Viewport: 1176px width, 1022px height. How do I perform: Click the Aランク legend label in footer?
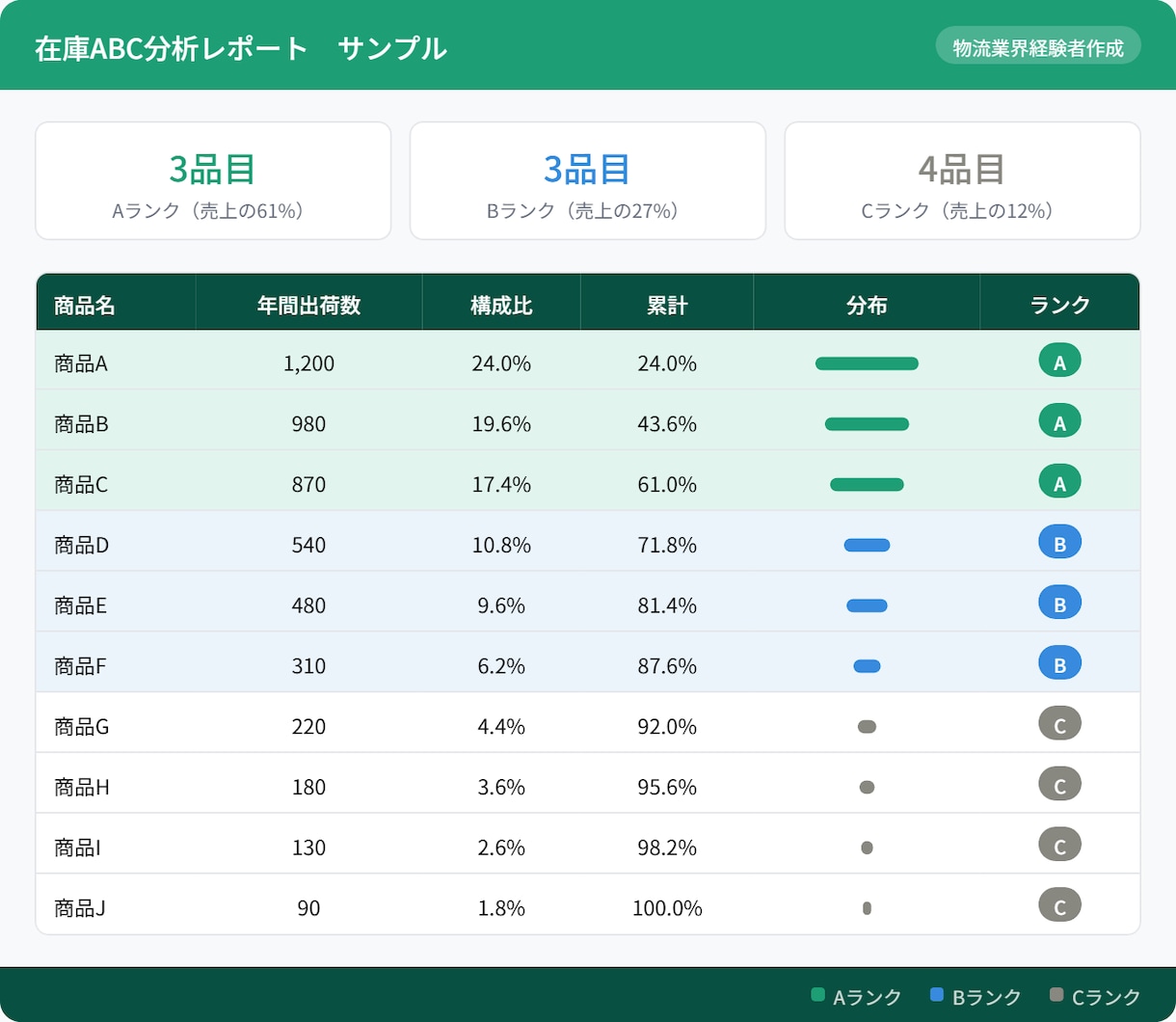(867, 997)
